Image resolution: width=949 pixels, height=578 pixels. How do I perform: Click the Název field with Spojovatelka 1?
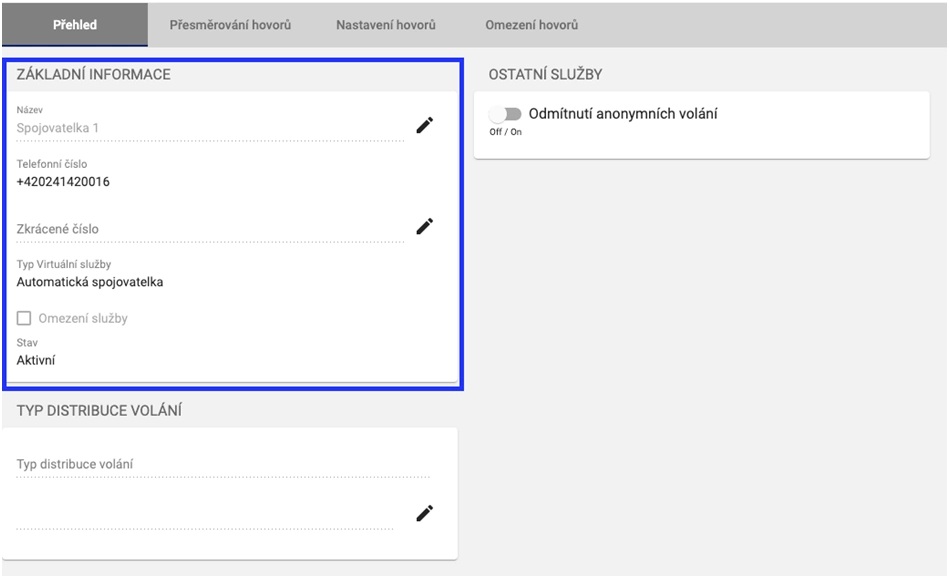(x=210, y=128)
